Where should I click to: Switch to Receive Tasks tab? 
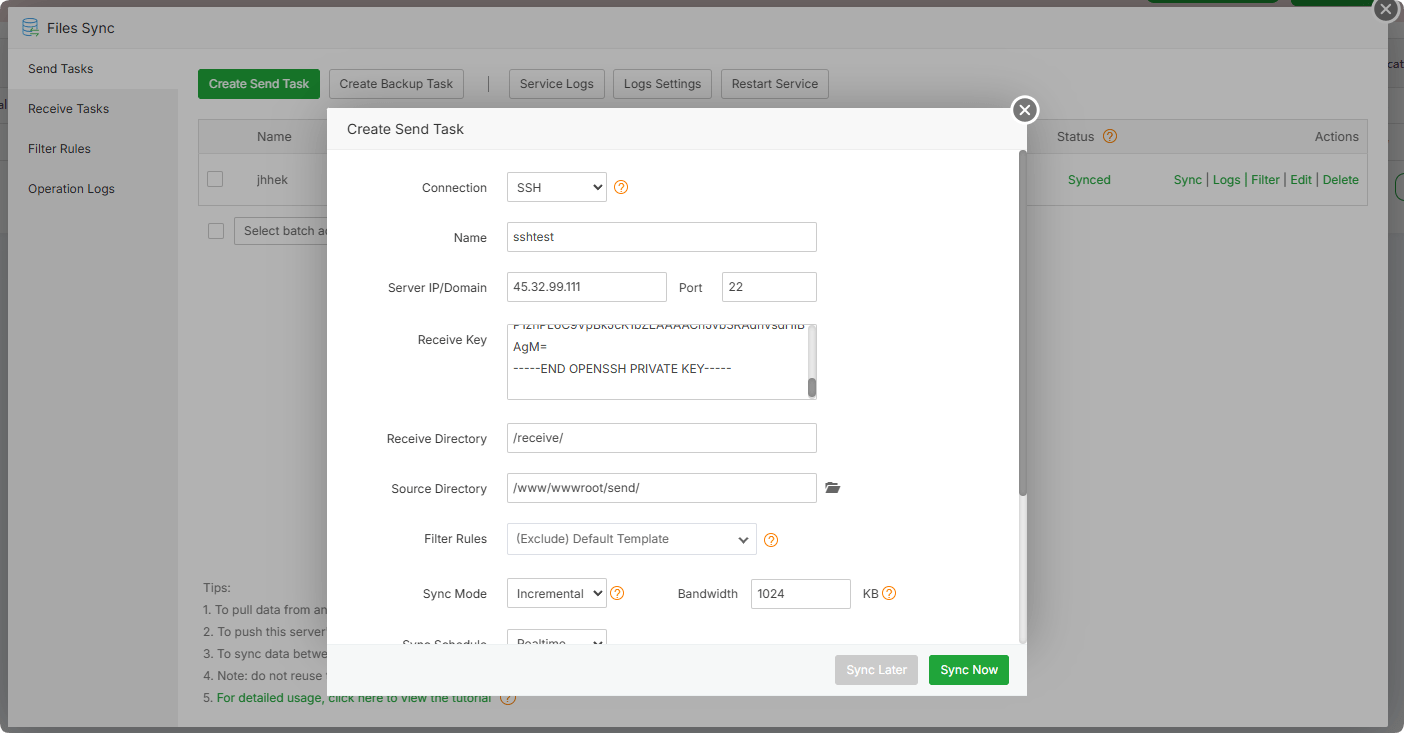point(69,109)
